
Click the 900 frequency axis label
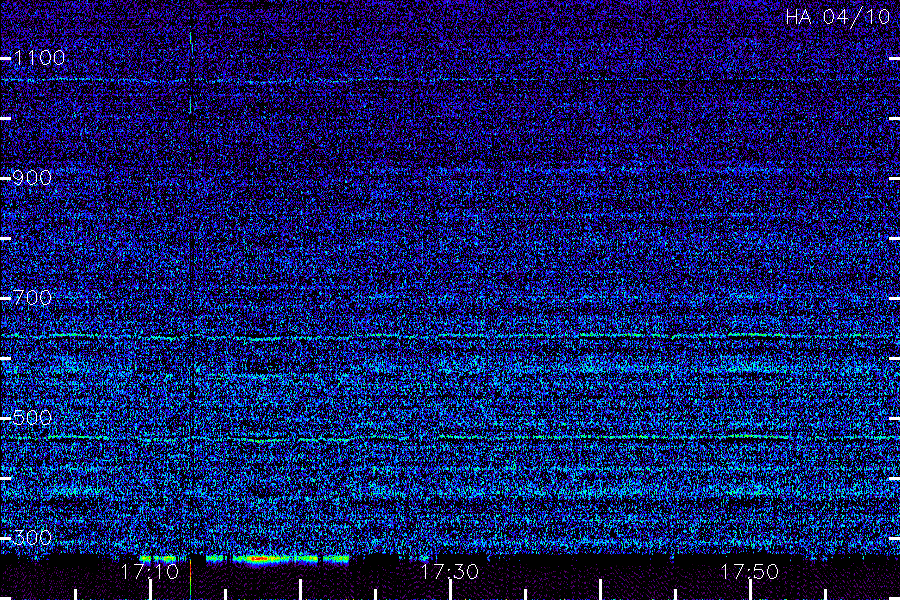pos(32,177)
